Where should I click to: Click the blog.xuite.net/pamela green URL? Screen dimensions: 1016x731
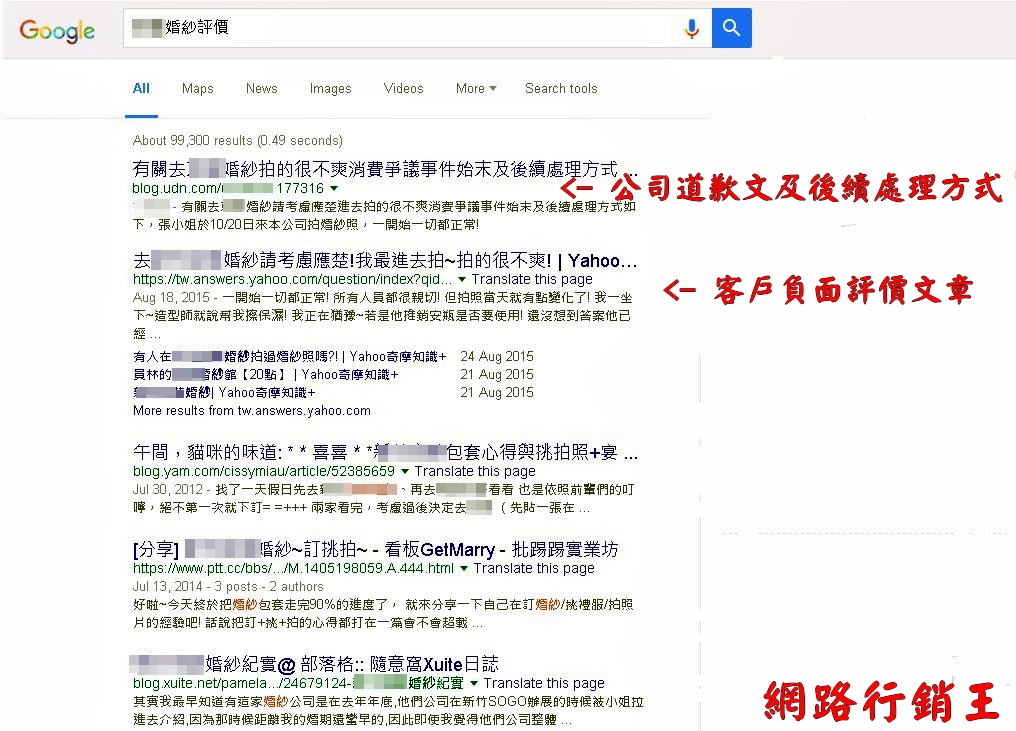pos(298,683)
